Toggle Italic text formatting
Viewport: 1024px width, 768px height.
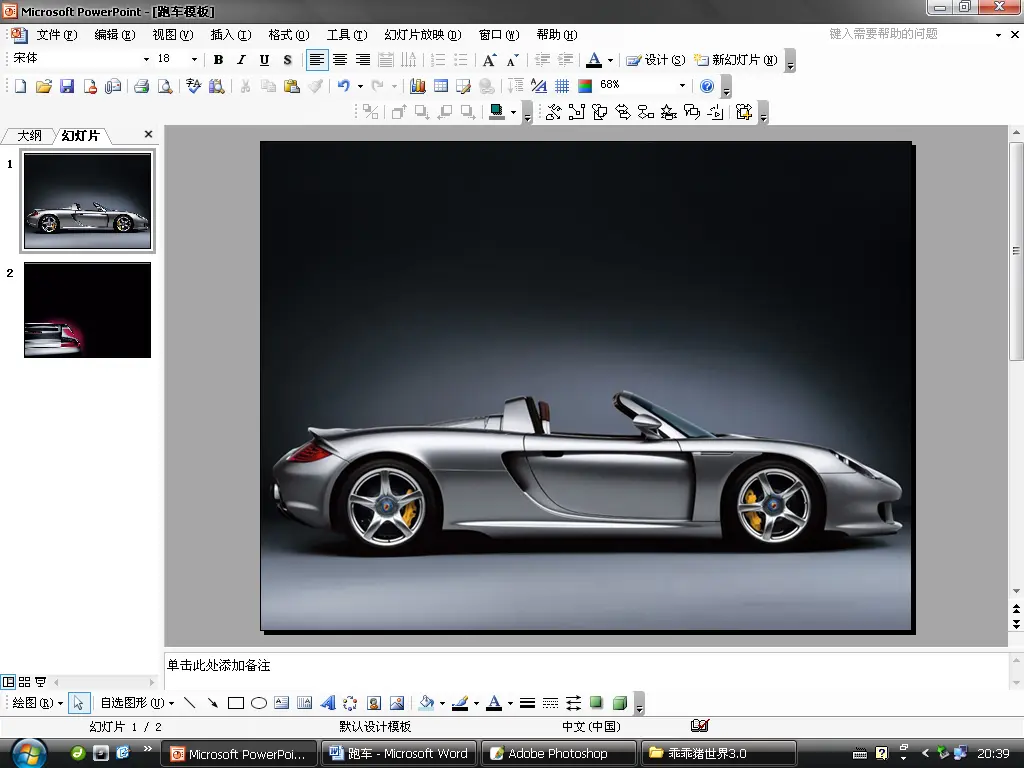click(241, 60)
